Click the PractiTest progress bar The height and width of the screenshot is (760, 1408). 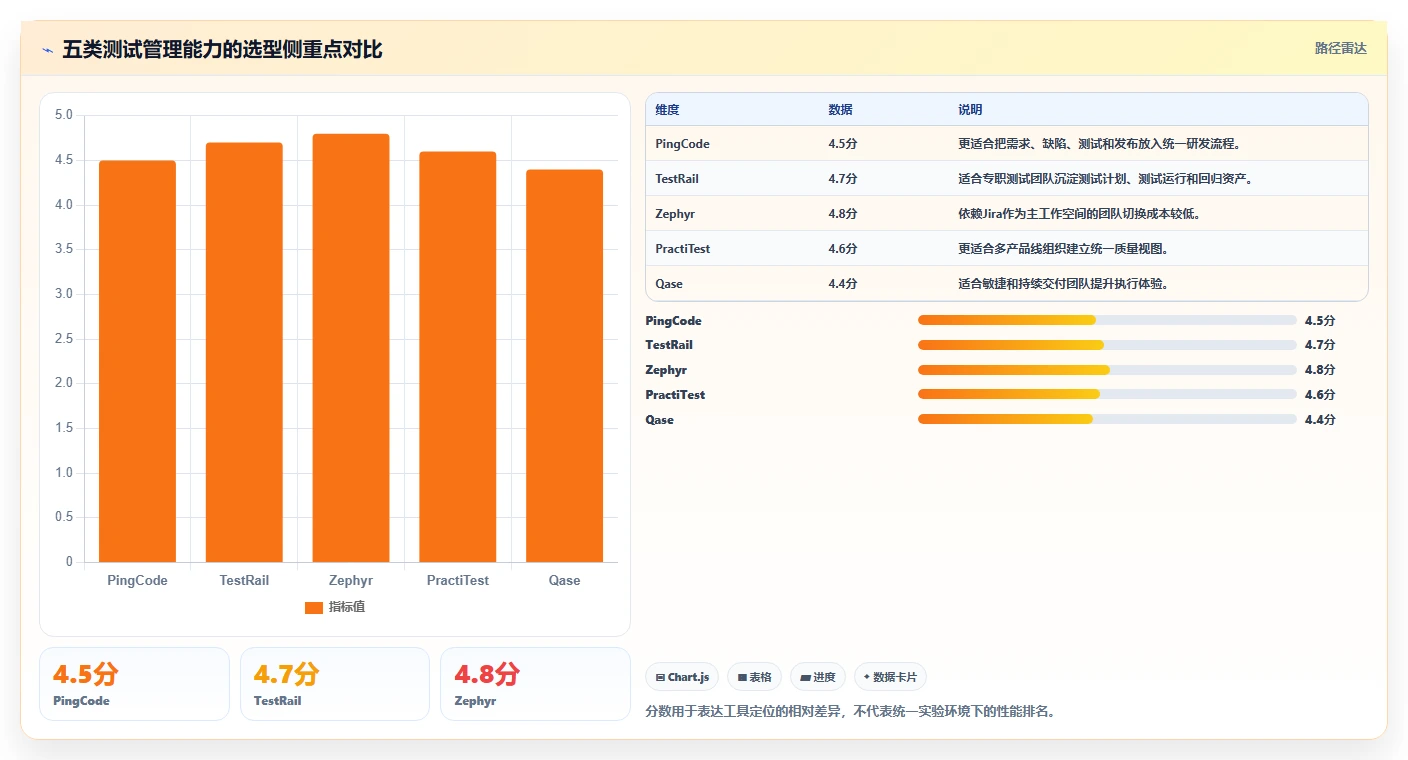pyautogui.click(x=1107, y=394)
